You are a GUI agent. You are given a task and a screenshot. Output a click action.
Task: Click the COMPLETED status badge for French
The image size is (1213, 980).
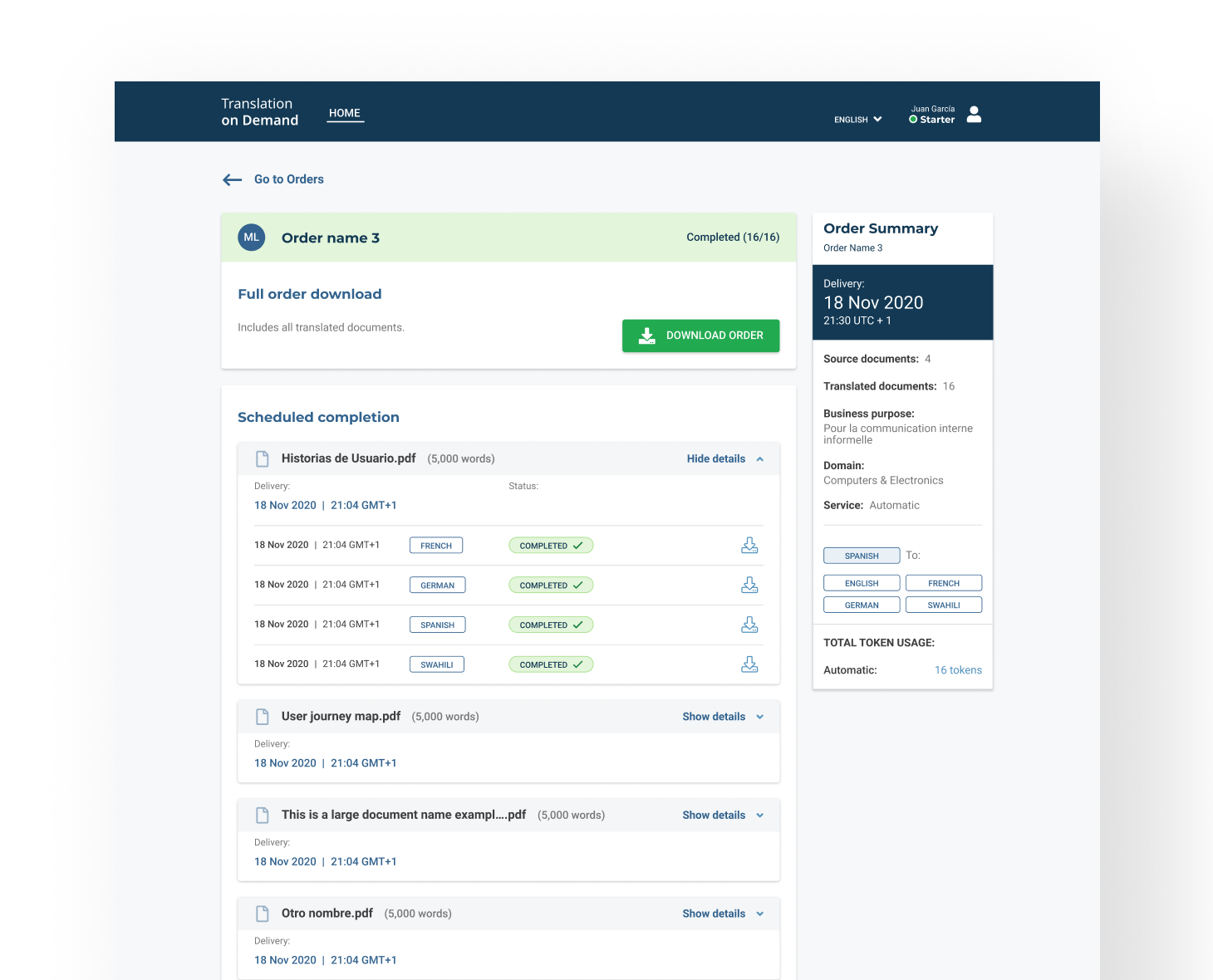point(551,546)
